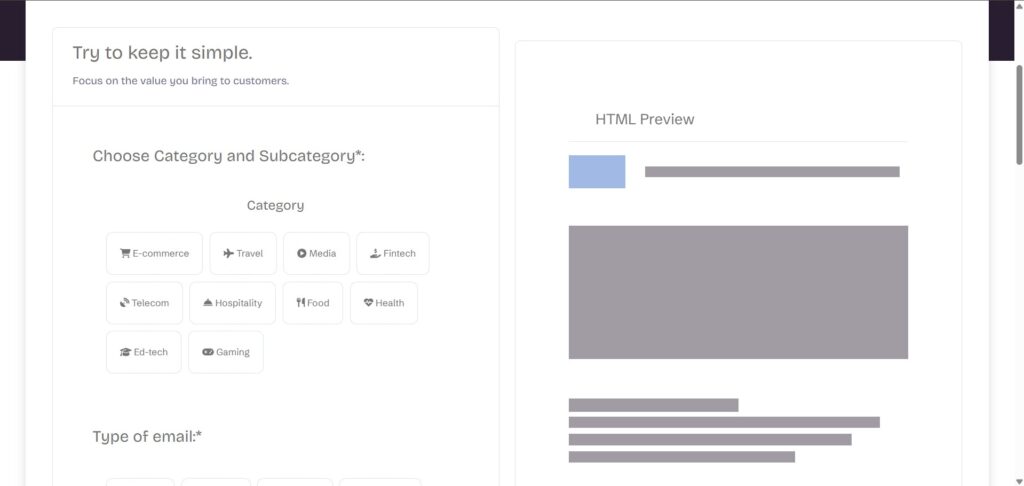Screen dimensions: 1024x486
Task: Pick the Food category with utensils icon
Action: 313,303
